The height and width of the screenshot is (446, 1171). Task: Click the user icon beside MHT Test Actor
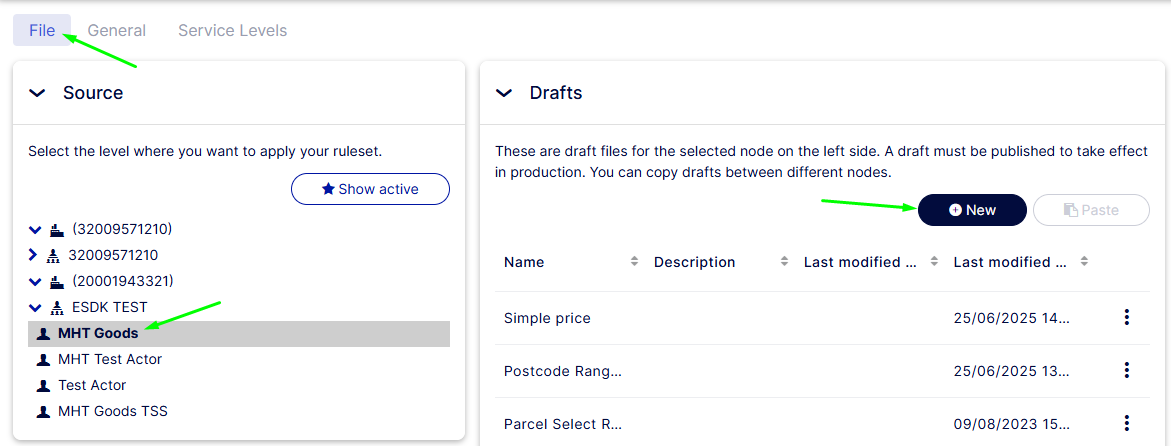tap(43, 360)
